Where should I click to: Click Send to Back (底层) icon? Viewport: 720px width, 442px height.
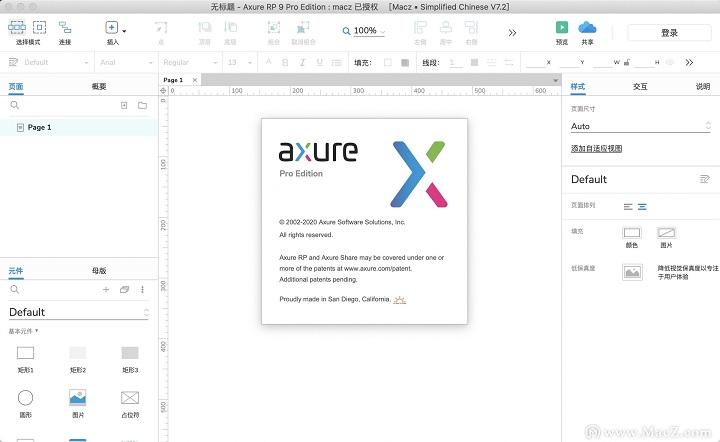tap(230, 28)
